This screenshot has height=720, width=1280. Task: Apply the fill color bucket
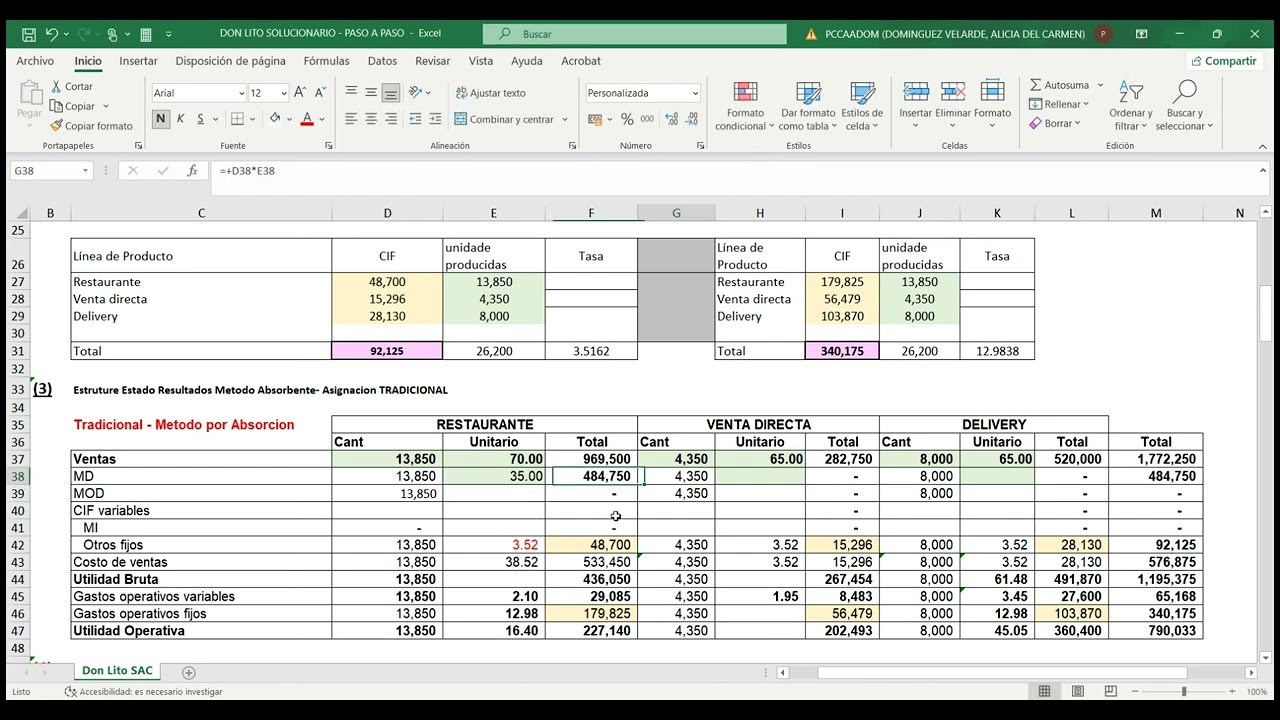[x=275, y=119]
